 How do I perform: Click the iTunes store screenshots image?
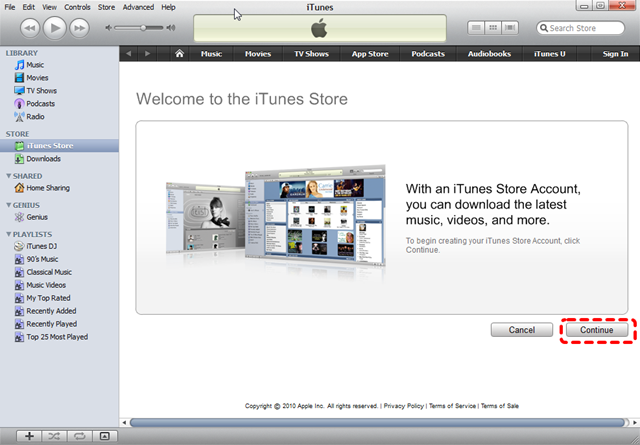pyautogui.click(x=276, y=216)
